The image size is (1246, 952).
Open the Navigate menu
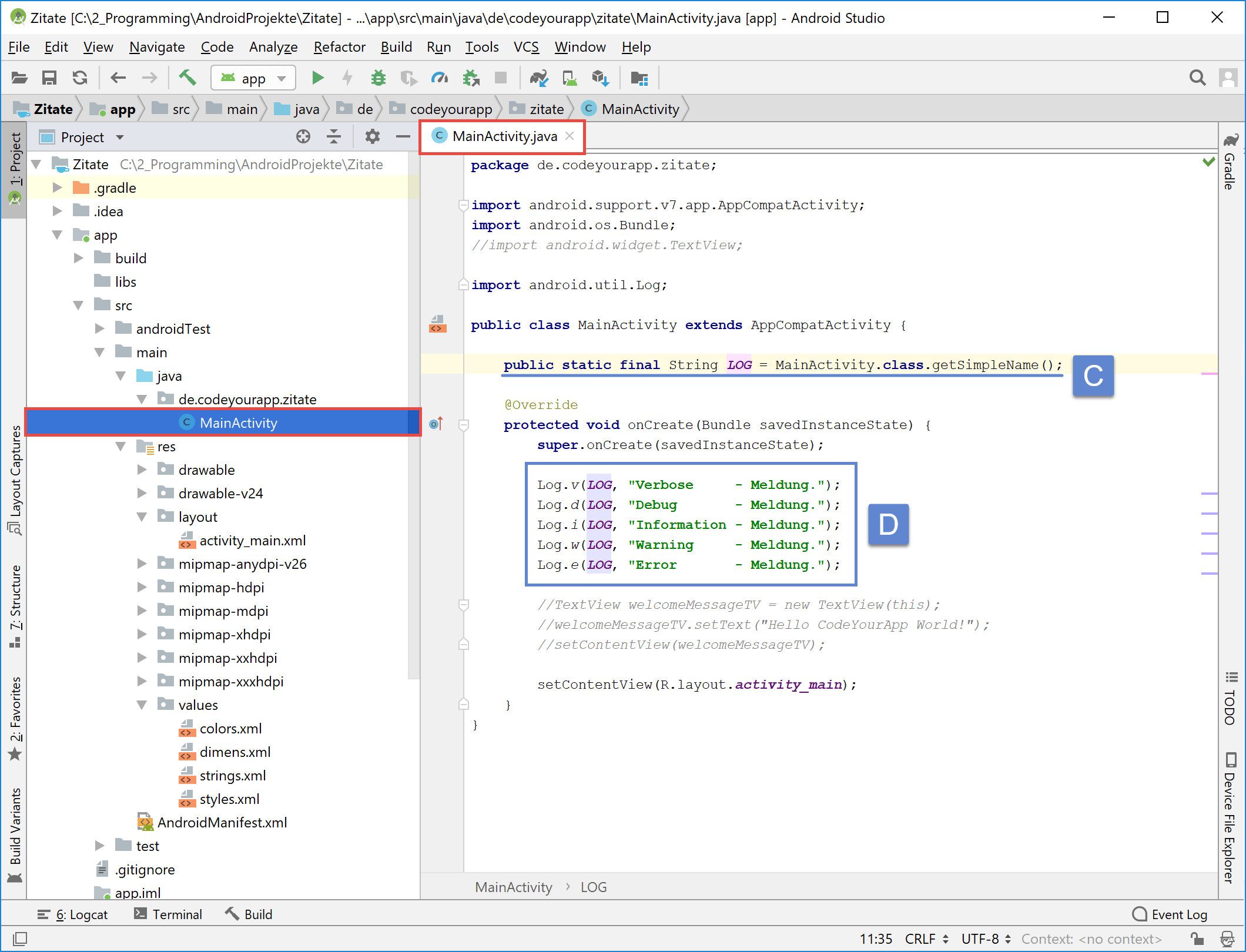click(x=157, y=47)
